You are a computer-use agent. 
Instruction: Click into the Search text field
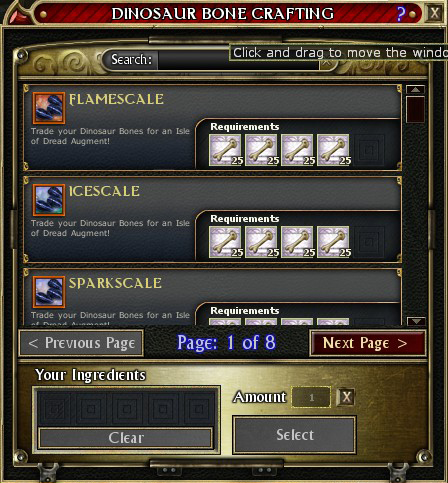click(x=238, y=60)
